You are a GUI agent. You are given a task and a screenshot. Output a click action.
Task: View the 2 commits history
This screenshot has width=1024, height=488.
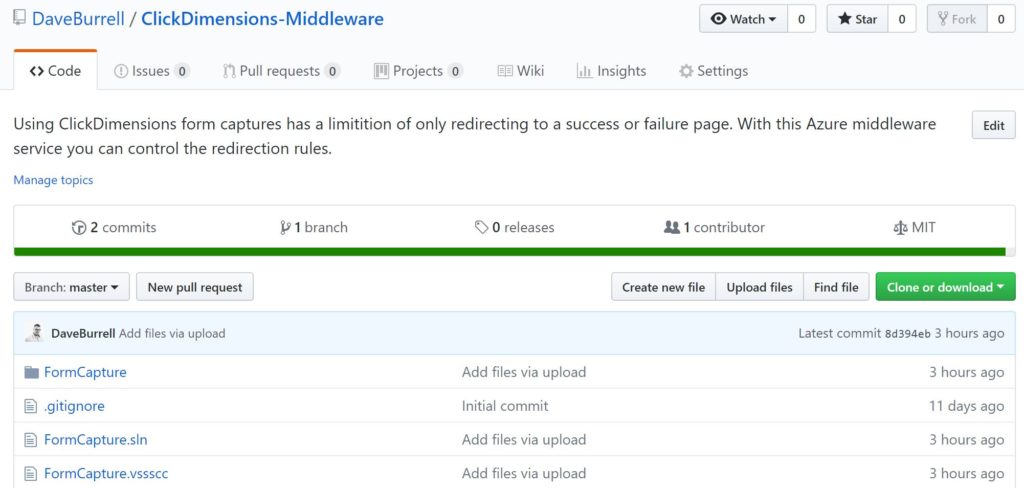pyautogui.click(x=114, y=227)
